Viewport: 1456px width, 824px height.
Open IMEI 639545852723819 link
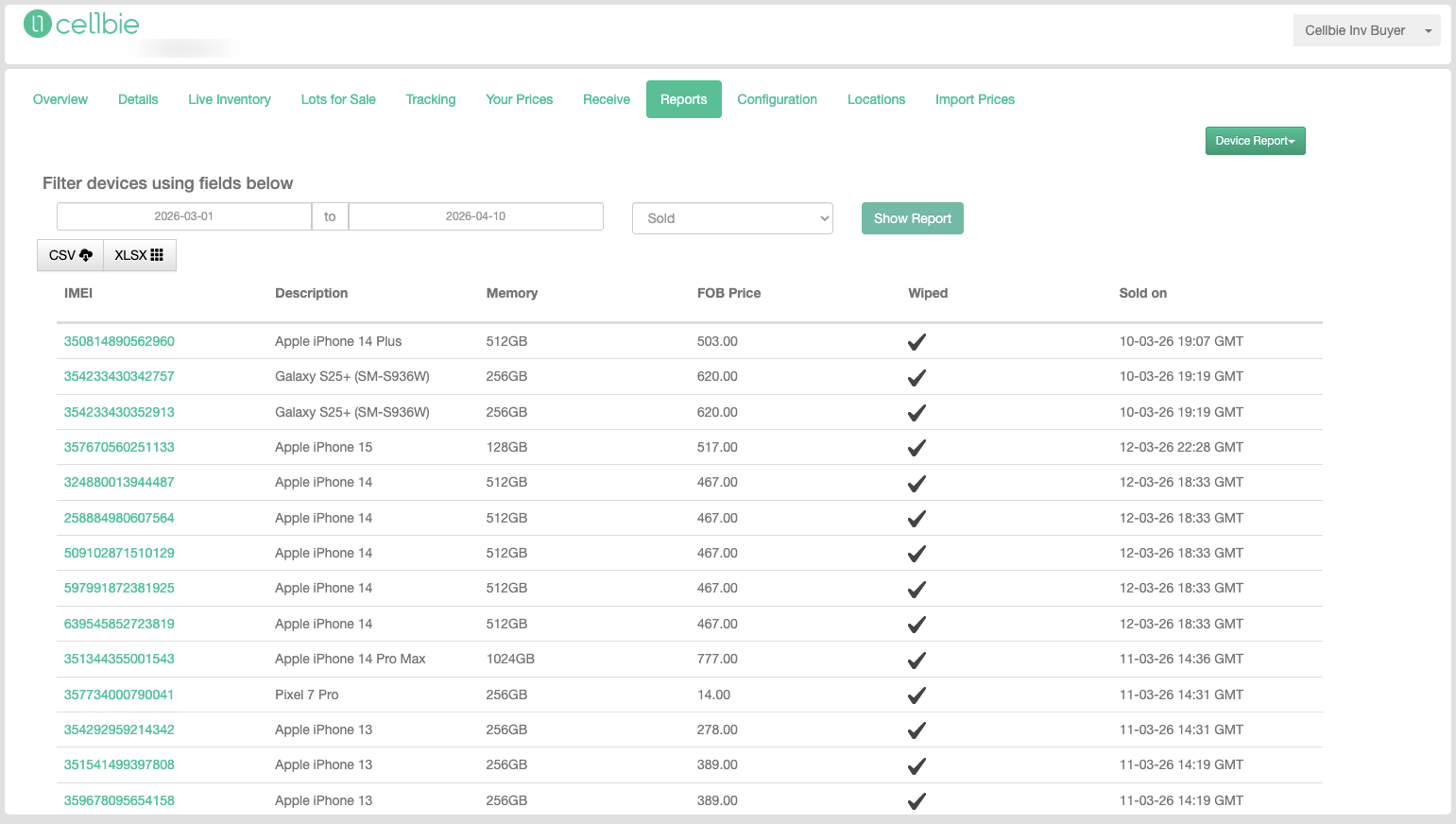(119, 624)
